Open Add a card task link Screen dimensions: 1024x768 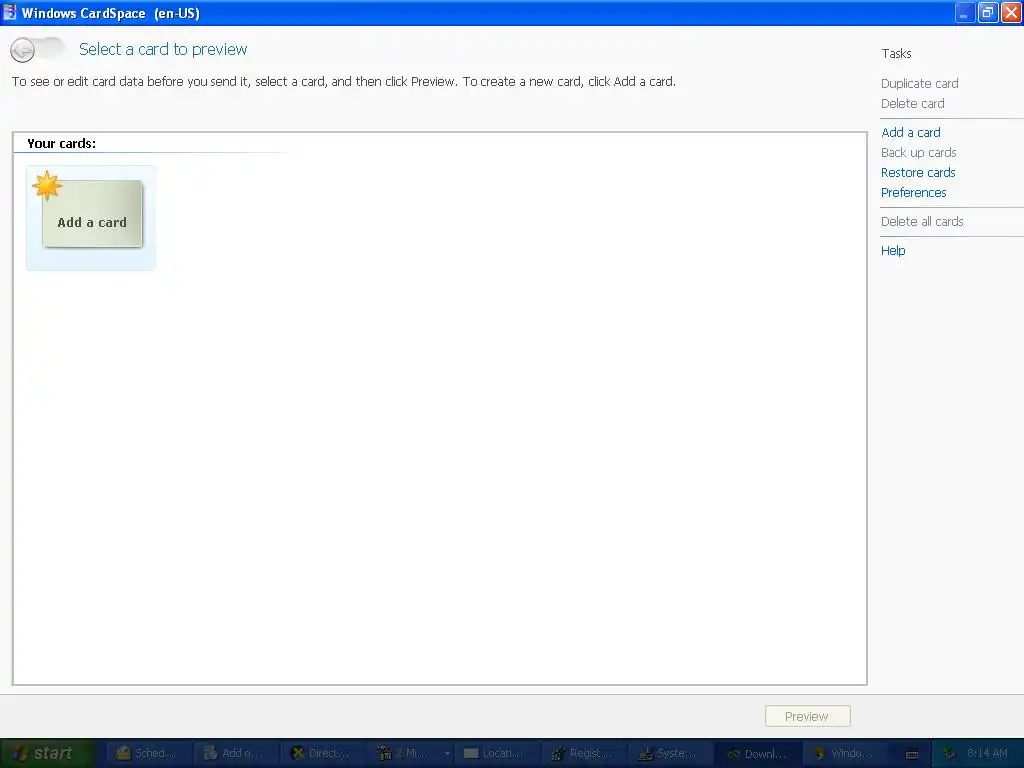[910, 133]
